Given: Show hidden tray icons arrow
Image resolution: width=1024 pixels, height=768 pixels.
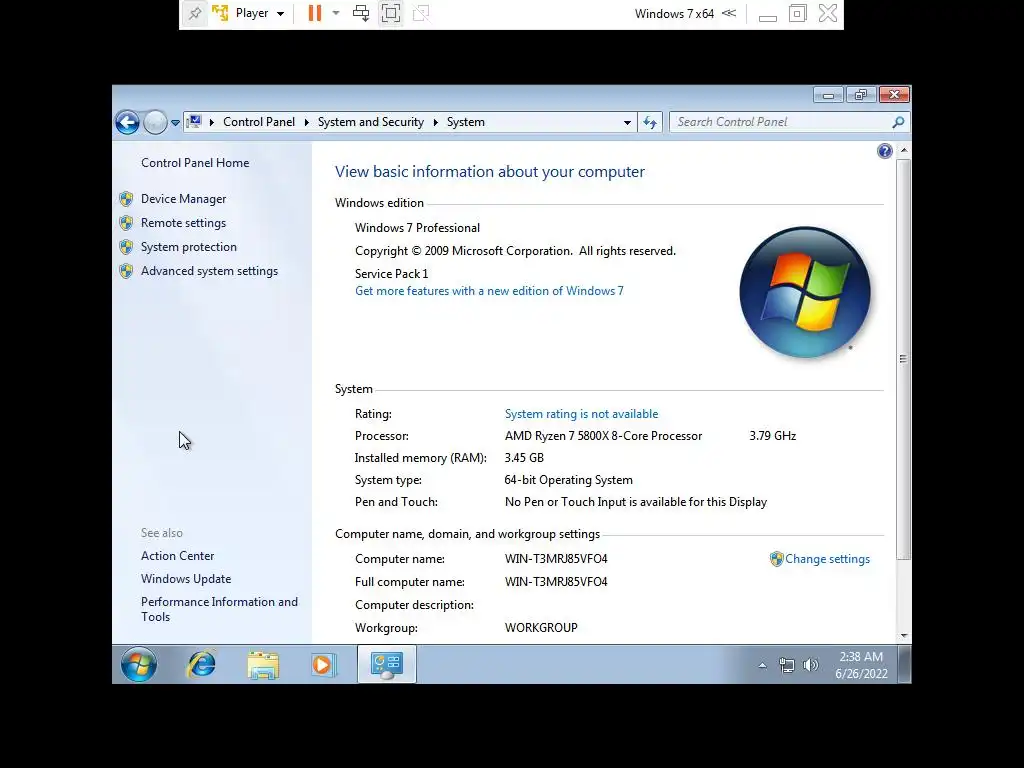Looking at the screenshot, I should point(762,665).
